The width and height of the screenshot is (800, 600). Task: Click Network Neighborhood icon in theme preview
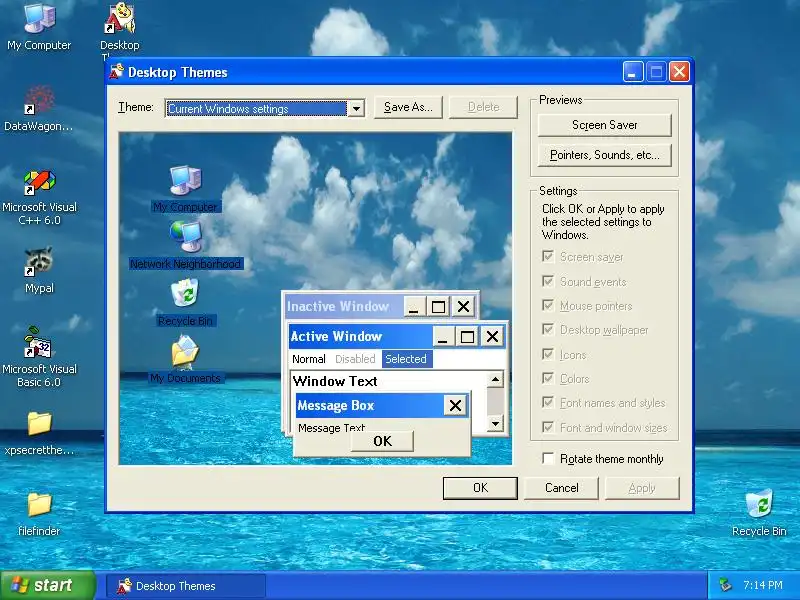tap(186, 237)
